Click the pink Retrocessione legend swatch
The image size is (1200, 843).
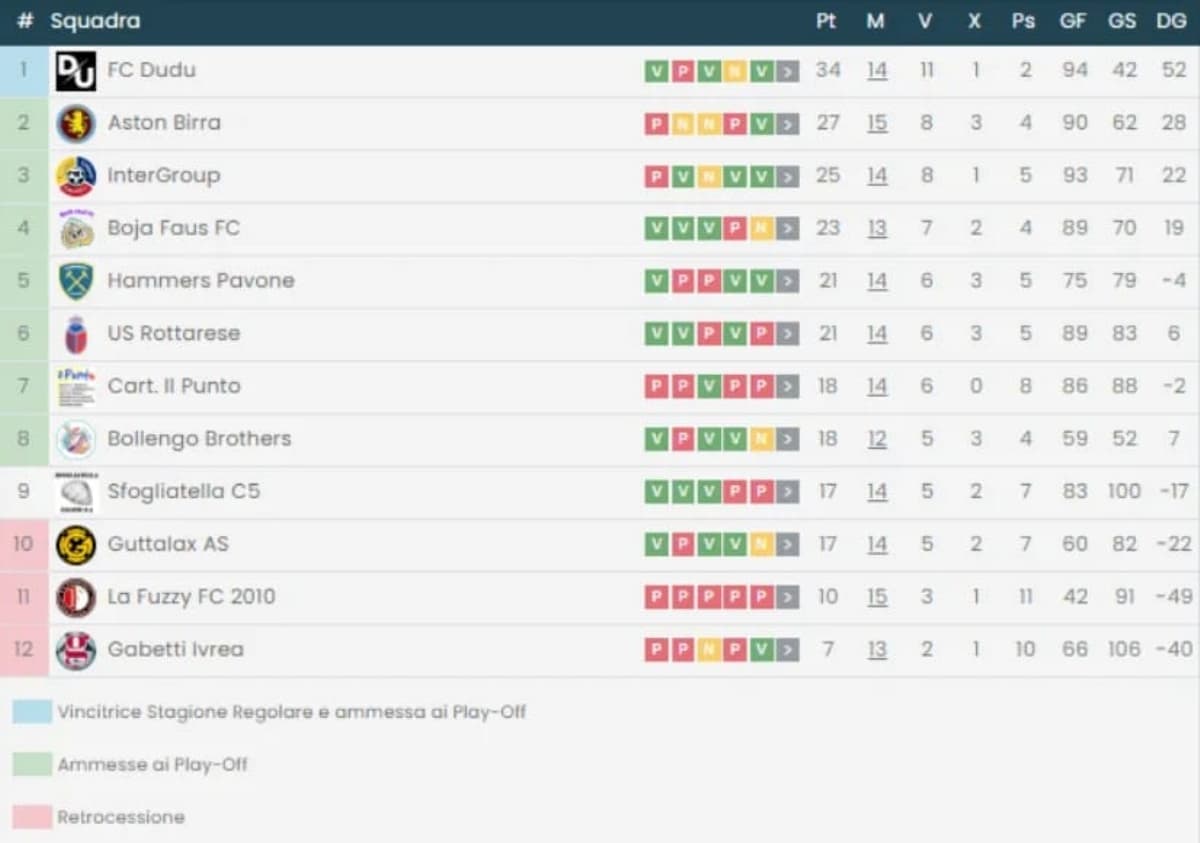pyautogui.click(x=32, y=817)
